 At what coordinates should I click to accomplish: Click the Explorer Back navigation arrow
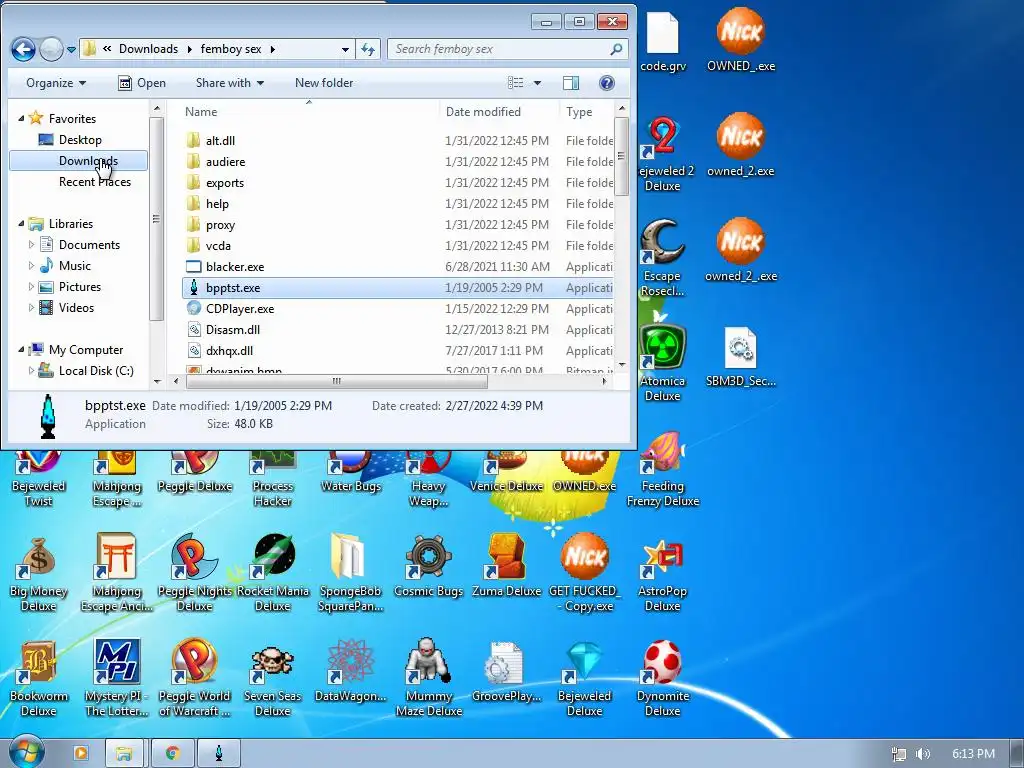(x=23, y=49)
